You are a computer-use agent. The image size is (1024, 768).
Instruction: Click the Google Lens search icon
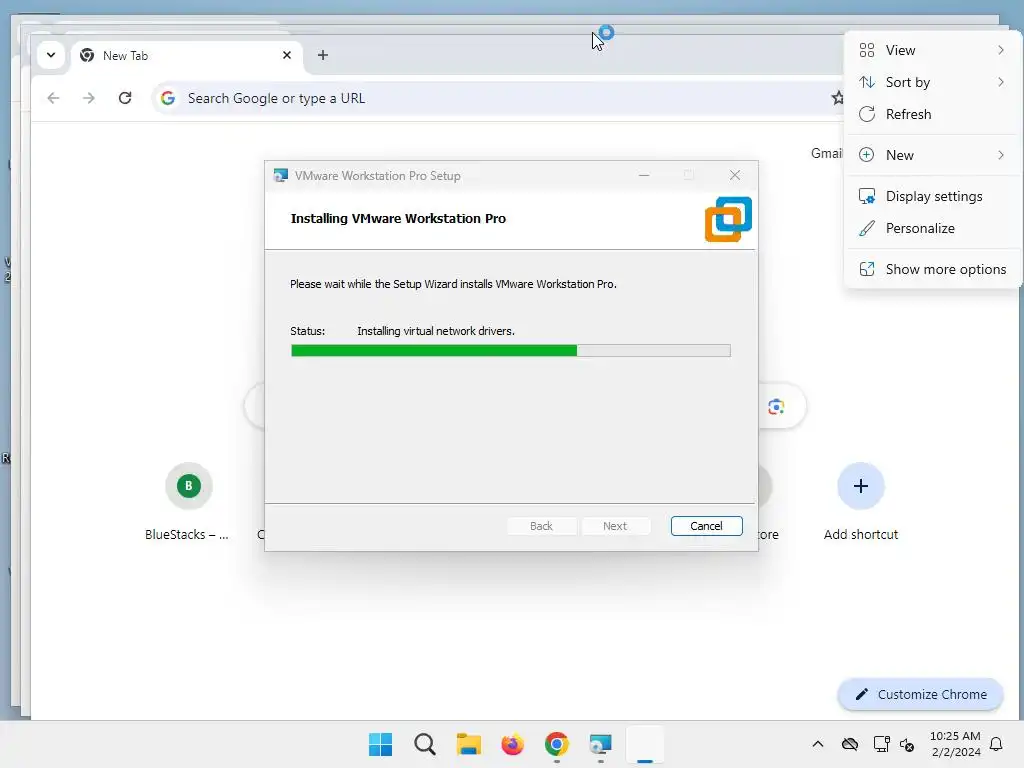[776, 407]
